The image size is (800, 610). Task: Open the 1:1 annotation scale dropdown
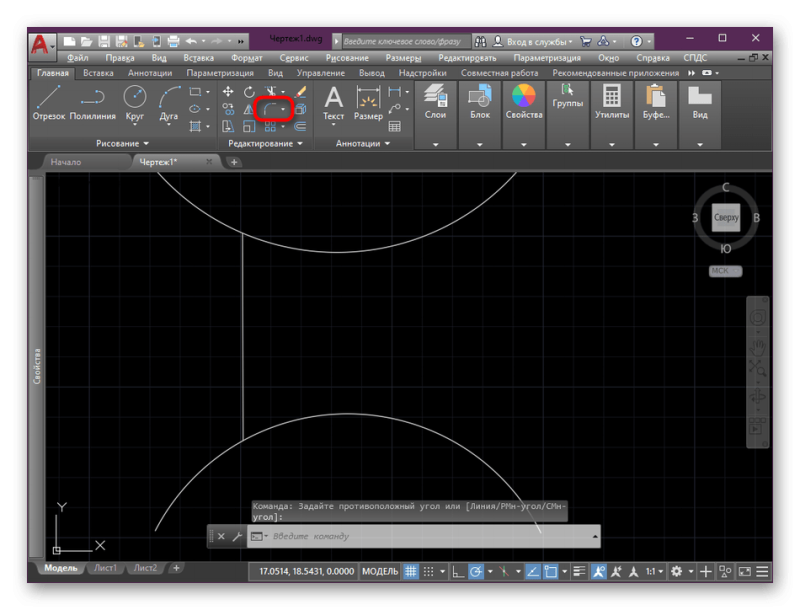click(655, 572)
